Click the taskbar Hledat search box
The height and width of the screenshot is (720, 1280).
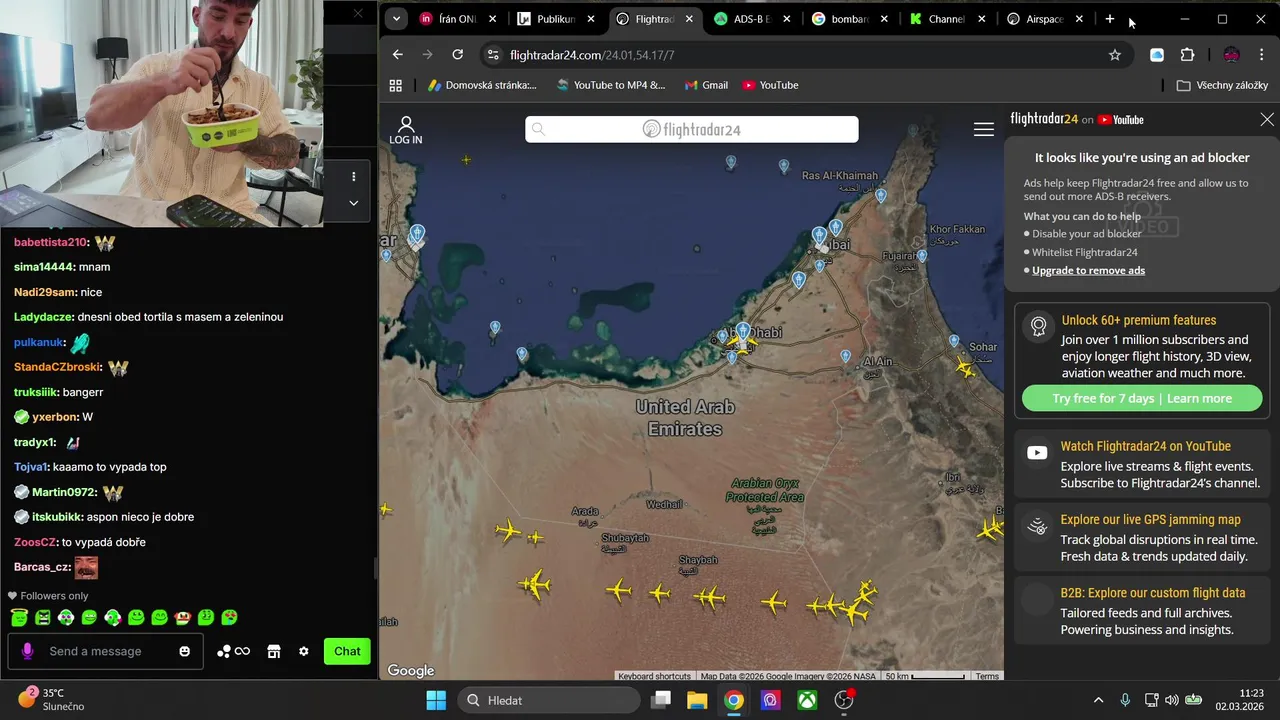[549, 700]
